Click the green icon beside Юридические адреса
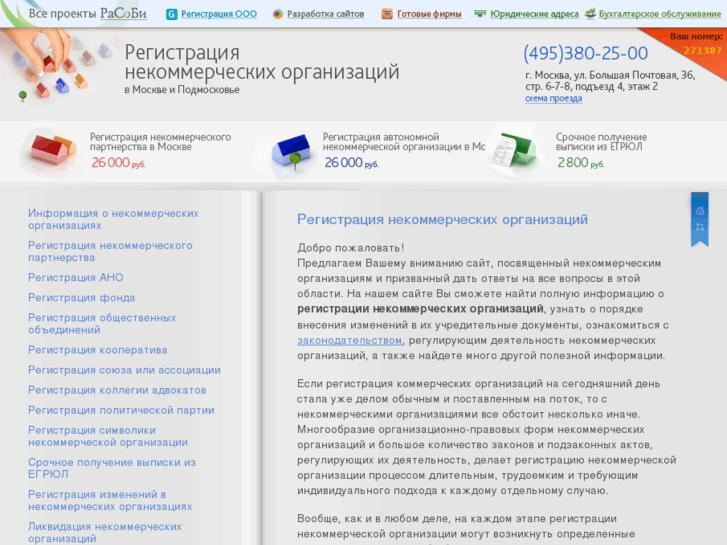 click(x=480, y=14)
